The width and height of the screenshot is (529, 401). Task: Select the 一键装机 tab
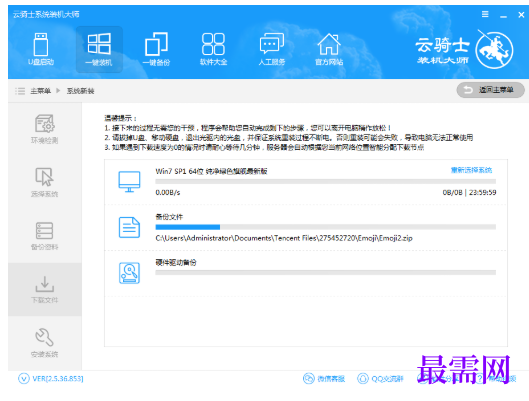99,50
